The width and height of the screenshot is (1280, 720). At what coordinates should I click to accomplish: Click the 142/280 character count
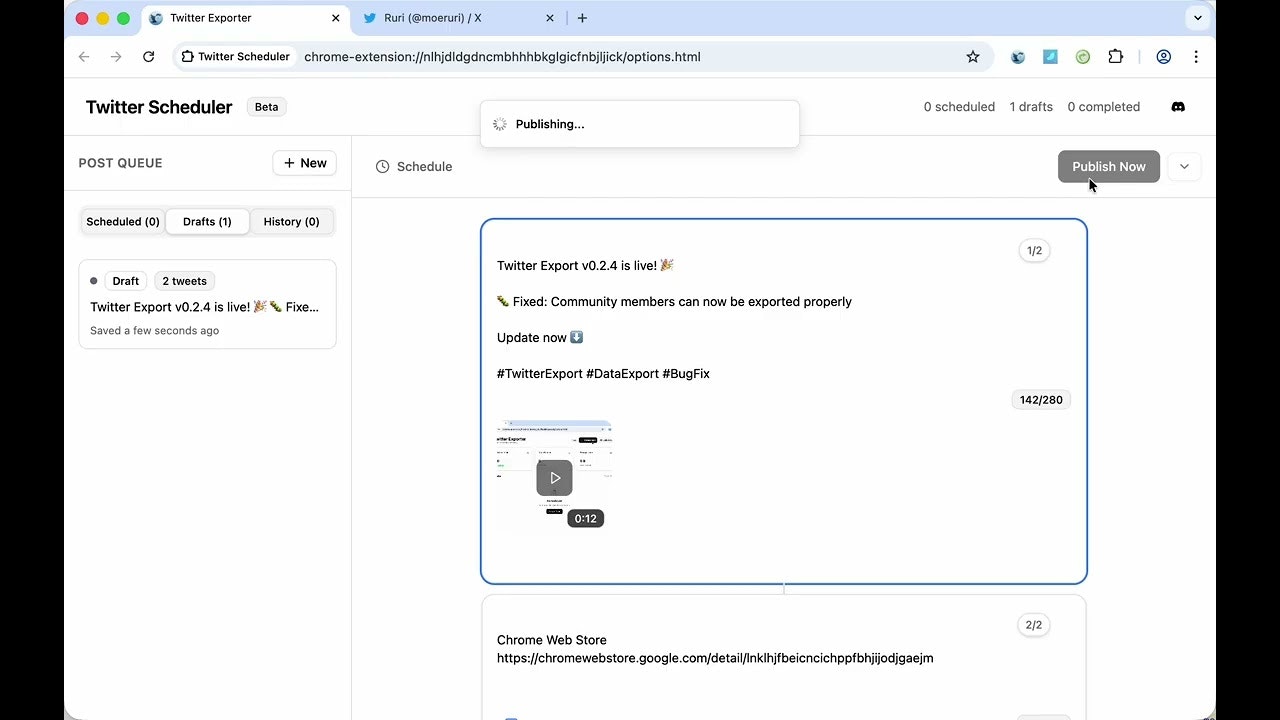click(1041, 400)
